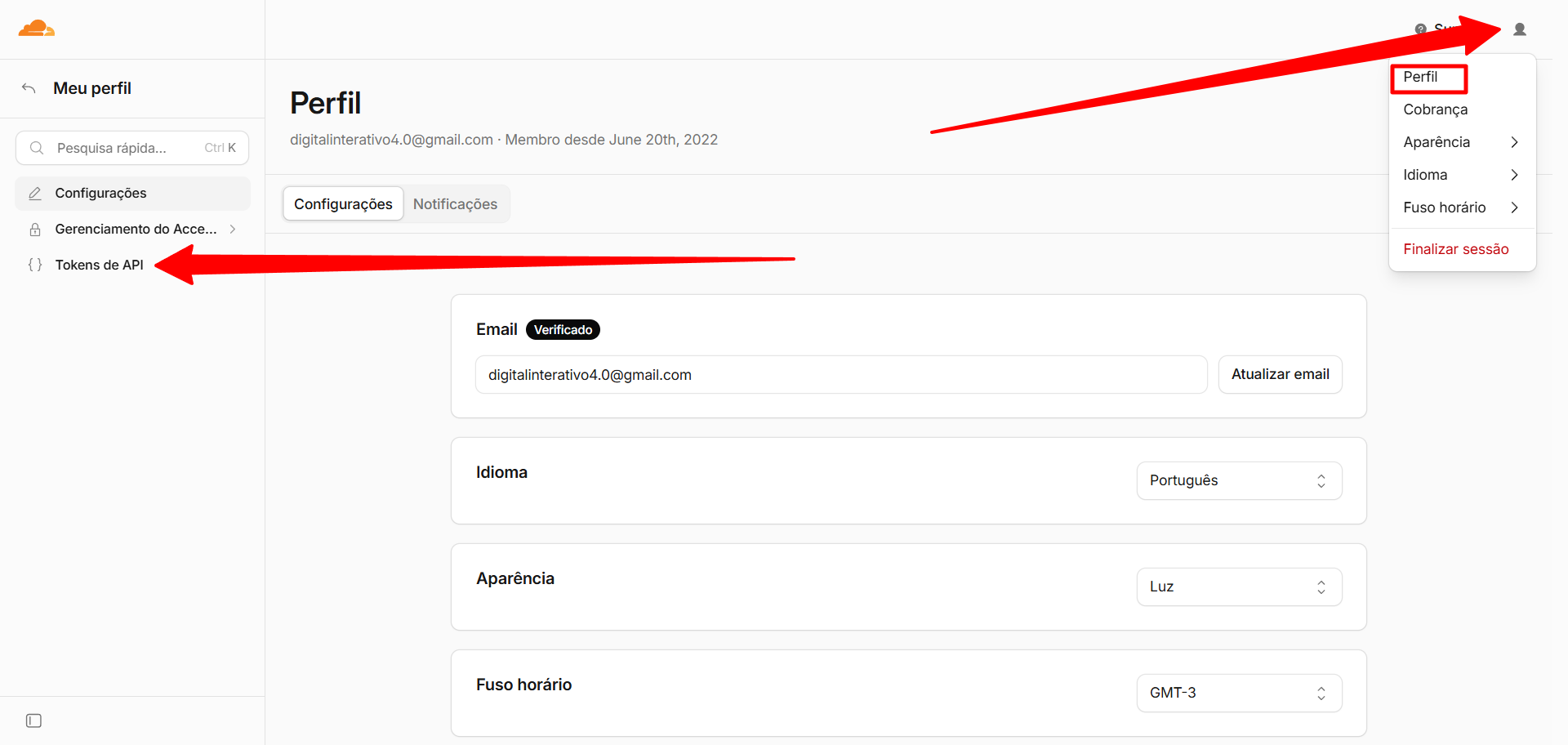The width and height of the screenshot is (1568, 745).
Task: Click the Ctrl K shortcut hint
Action: (x=220, y=148)
